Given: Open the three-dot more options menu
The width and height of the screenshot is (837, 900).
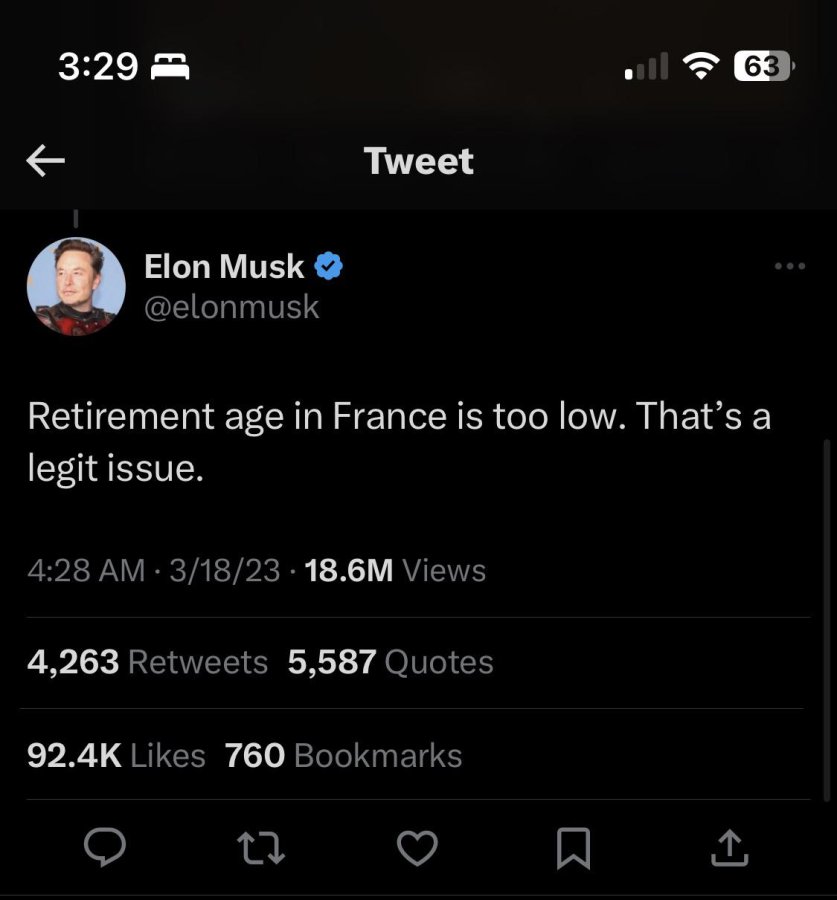Looking at the screenshot, I should tap(789, 266).
